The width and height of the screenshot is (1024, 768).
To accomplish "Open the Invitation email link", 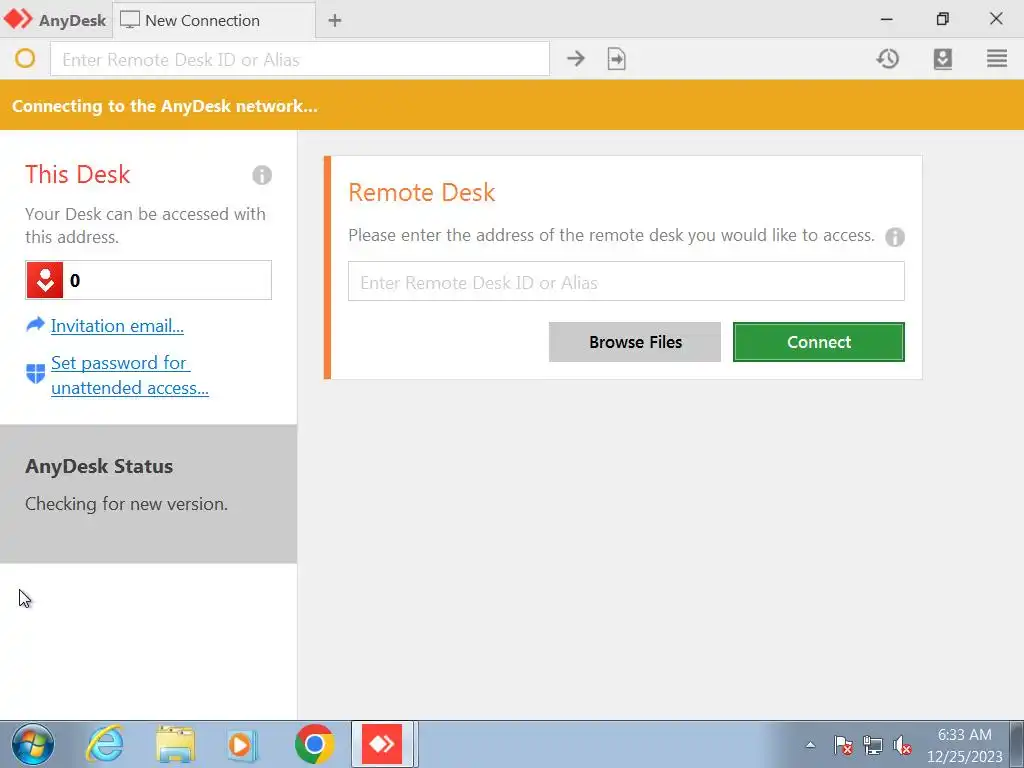I will (x=117, y=325).
